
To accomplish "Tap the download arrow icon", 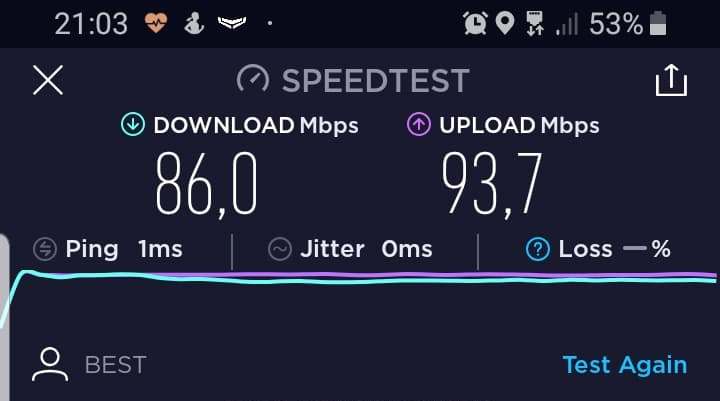I will 133,124.
